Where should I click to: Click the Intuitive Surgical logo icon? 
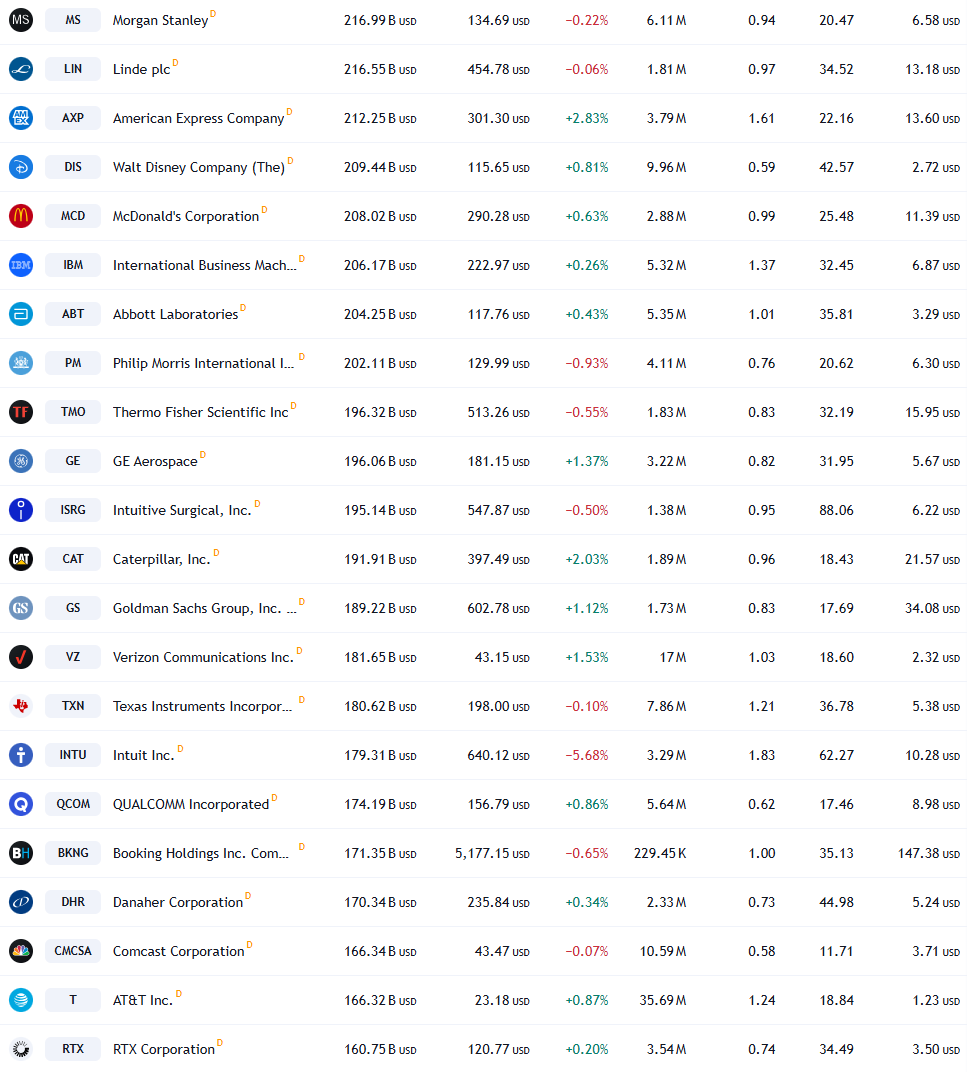(21, 510)
